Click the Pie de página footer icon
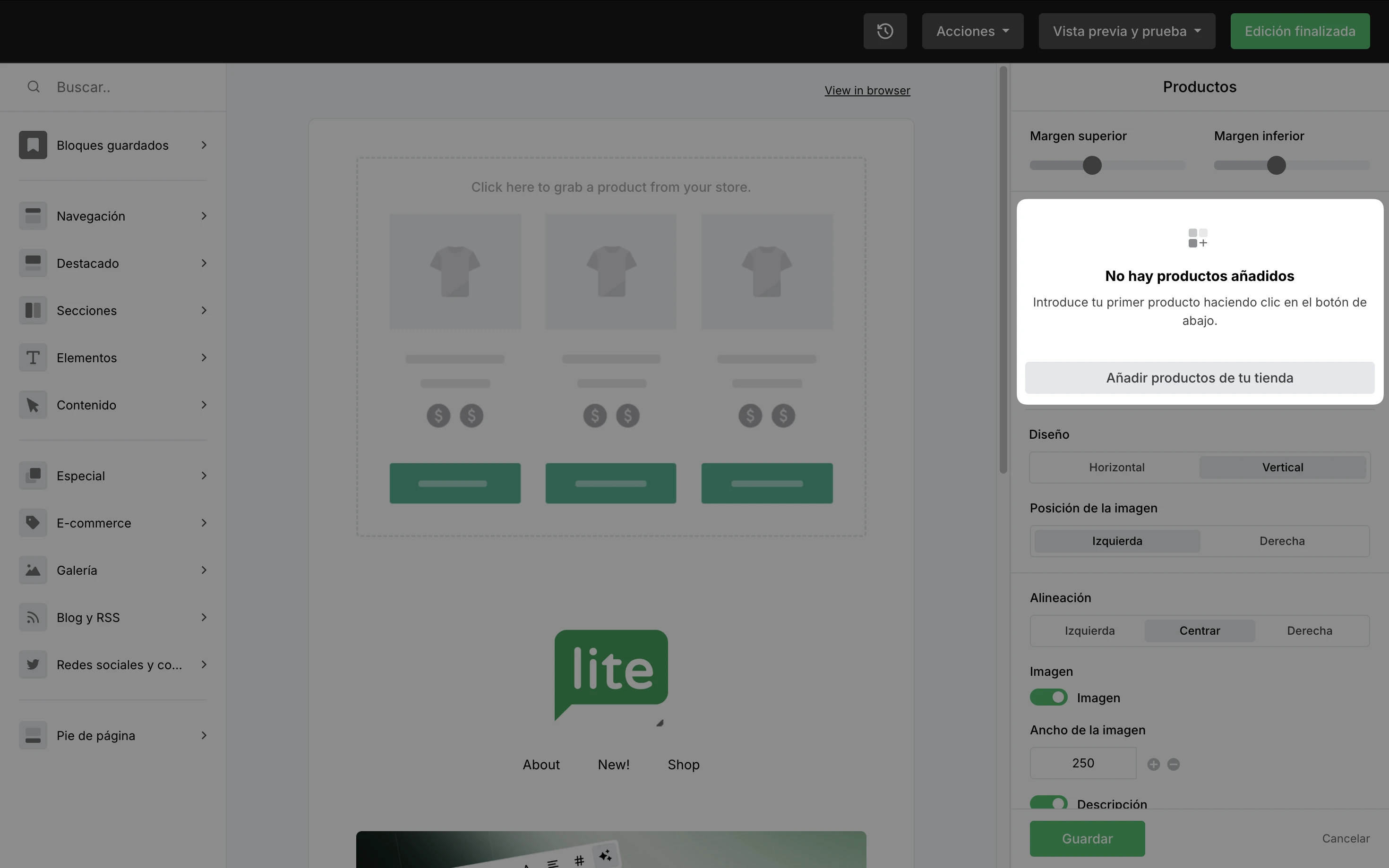The height and width of the screenshot is (868, 1389). (33, 735)
